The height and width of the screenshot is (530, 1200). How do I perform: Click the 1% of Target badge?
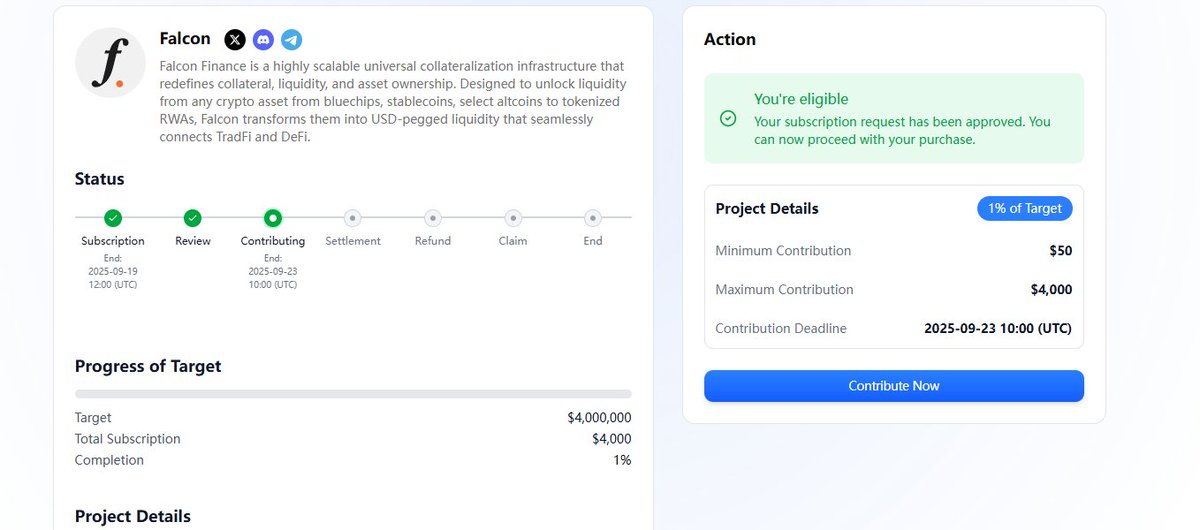point(1024,208)
